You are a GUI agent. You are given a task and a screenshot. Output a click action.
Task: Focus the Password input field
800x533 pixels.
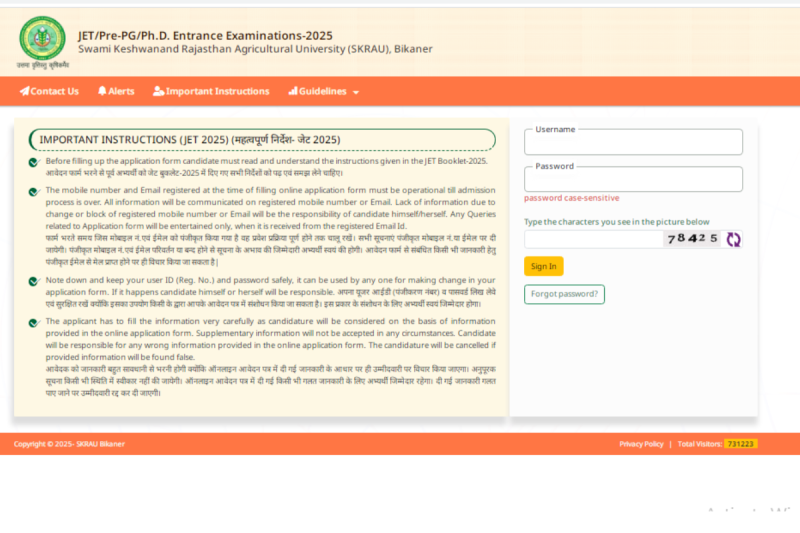click(633, 180)
